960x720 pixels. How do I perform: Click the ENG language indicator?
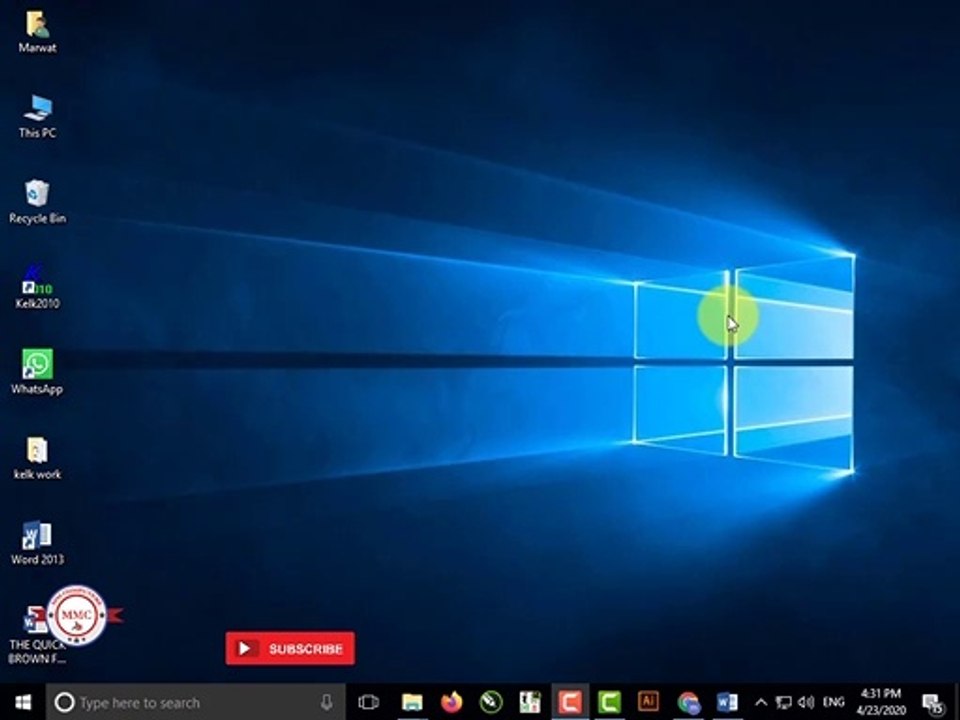point(833,702)
